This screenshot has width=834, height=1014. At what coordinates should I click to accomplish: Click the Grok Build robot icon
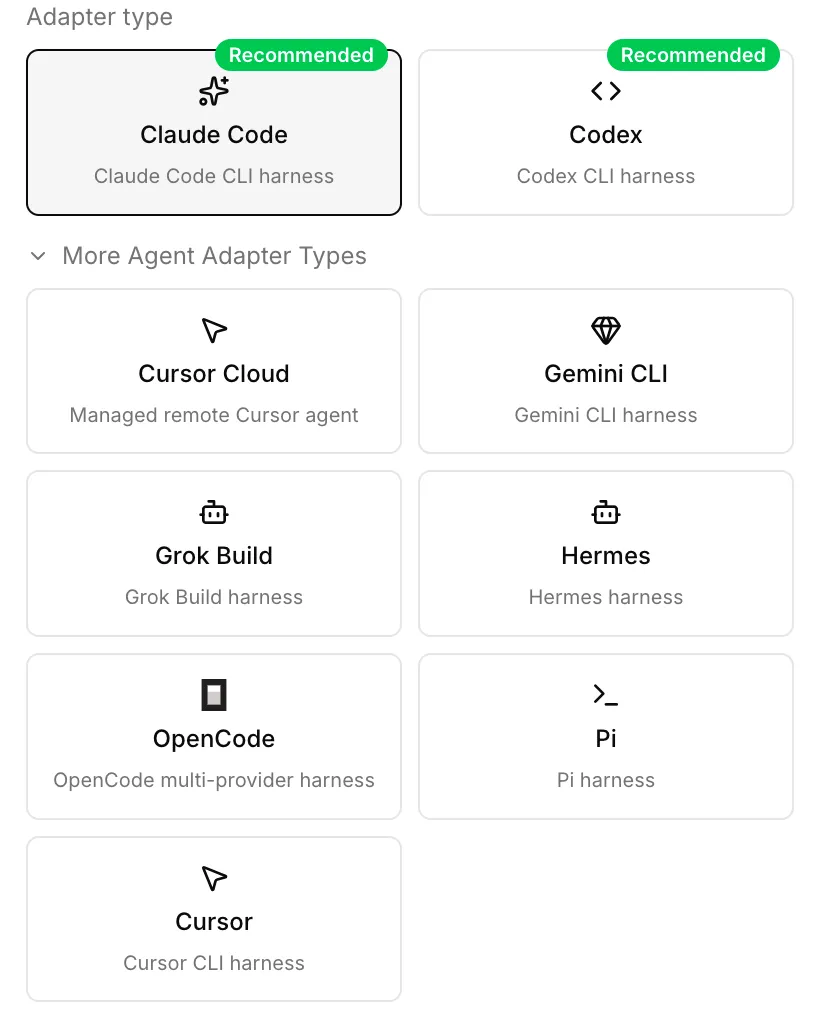[x=214, y=512]
